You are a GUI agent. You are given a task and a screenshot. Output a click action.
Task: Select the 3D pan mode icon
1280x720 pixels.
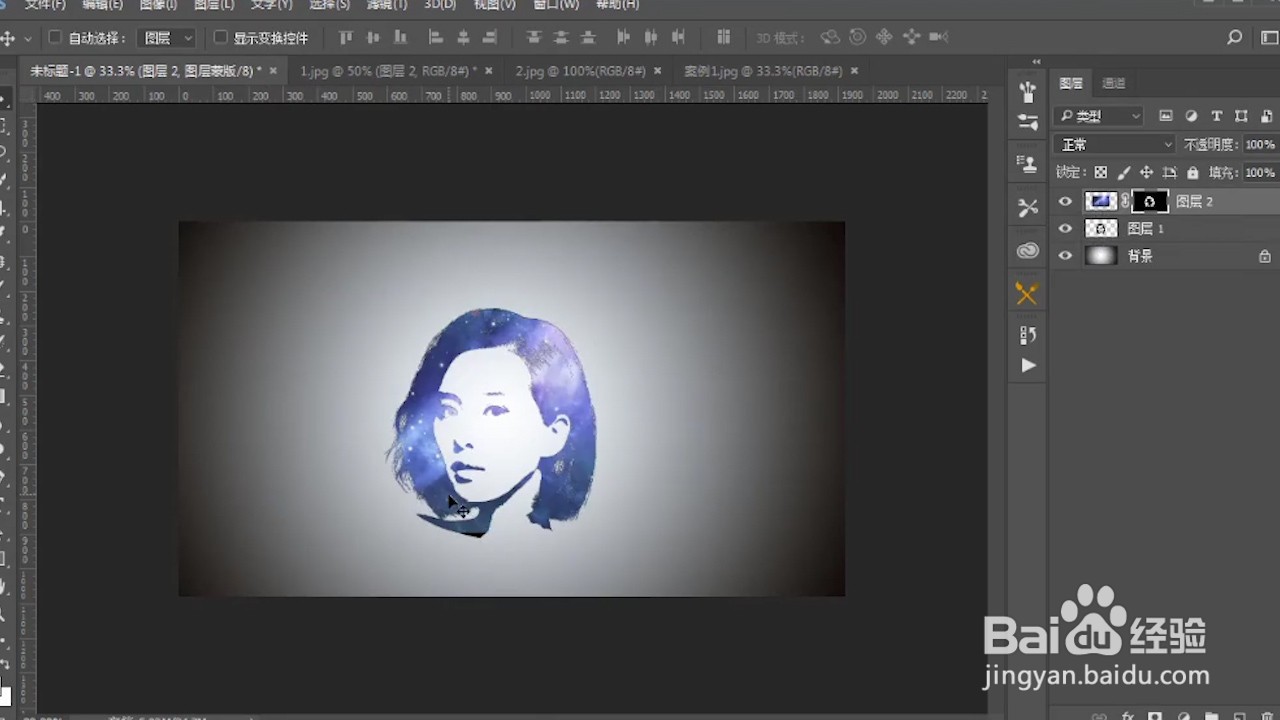884,38
